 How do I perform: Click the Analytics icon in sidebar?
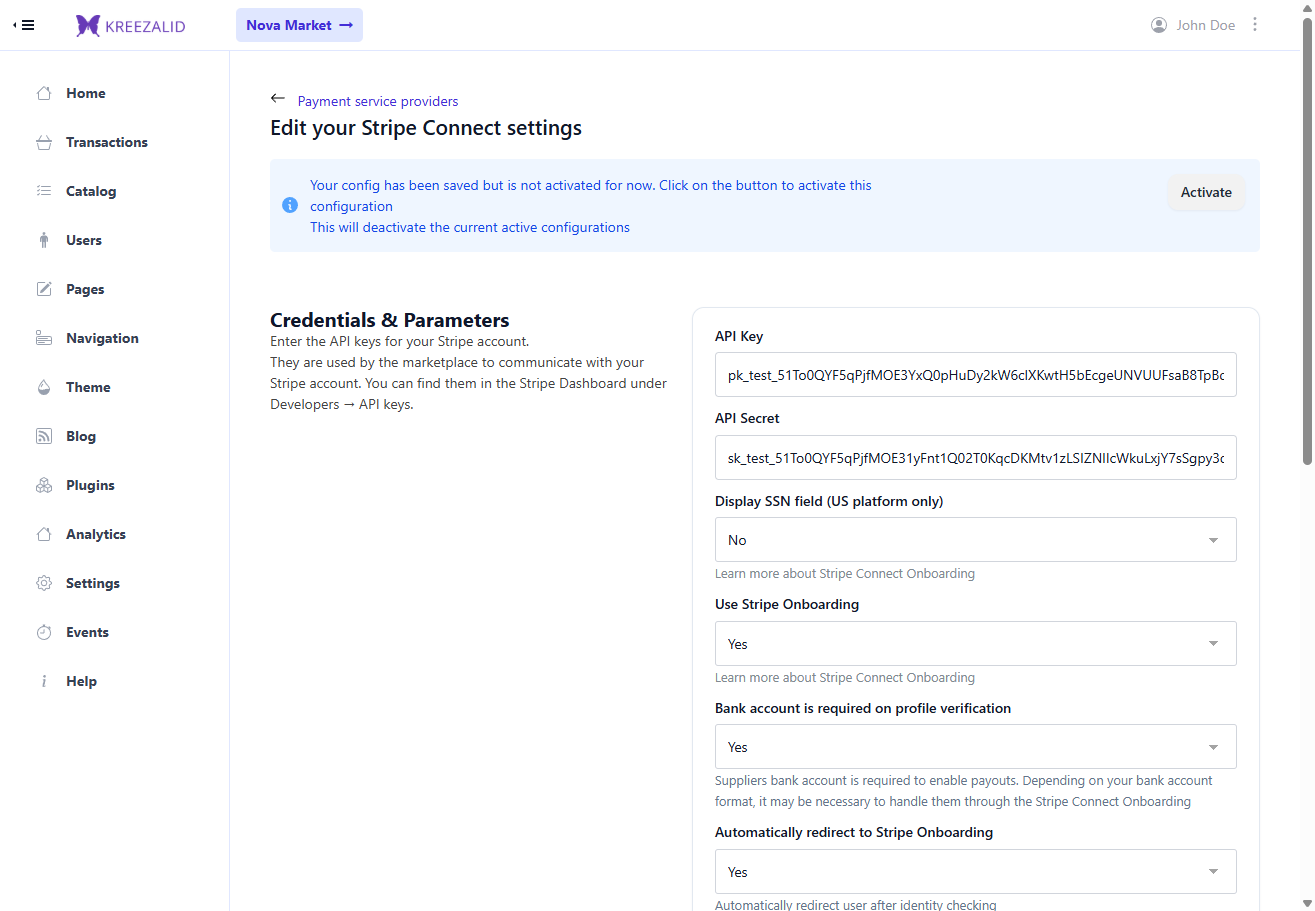click(44, 534)
